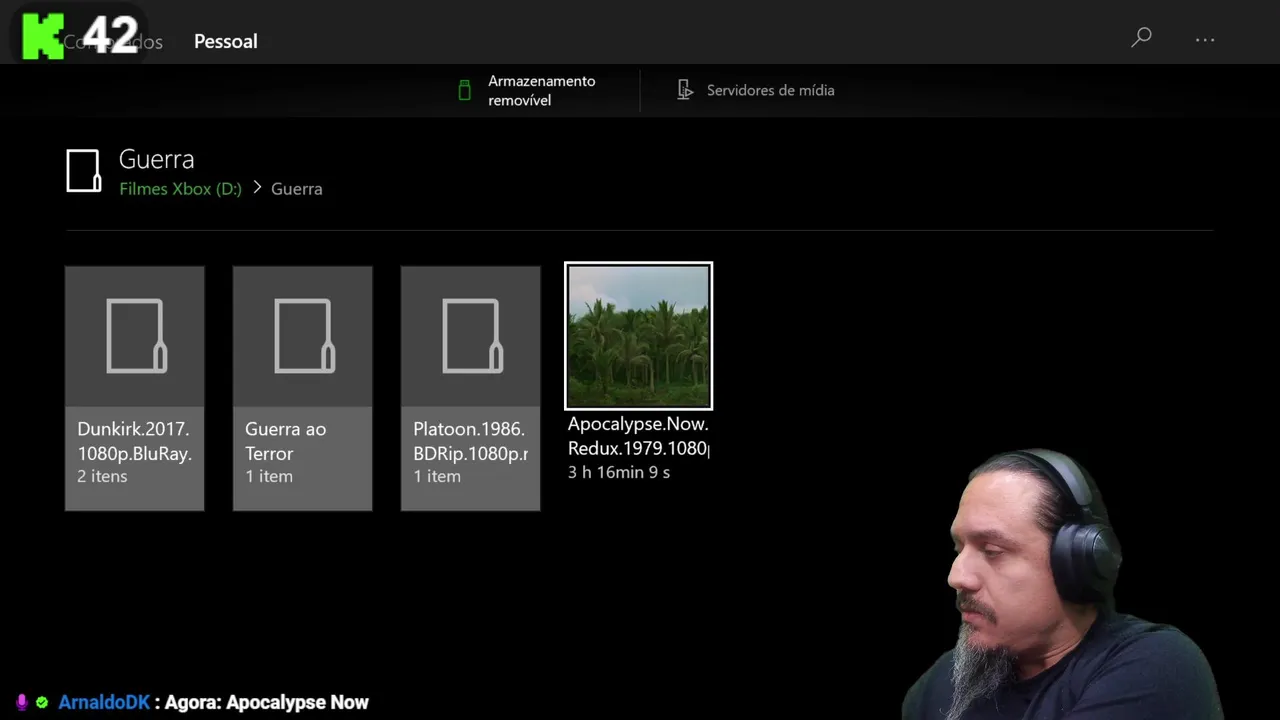Screen dimensions: 1280x720
Task: Click the Guerra ao Terror folder name
Action: (285, 441)
